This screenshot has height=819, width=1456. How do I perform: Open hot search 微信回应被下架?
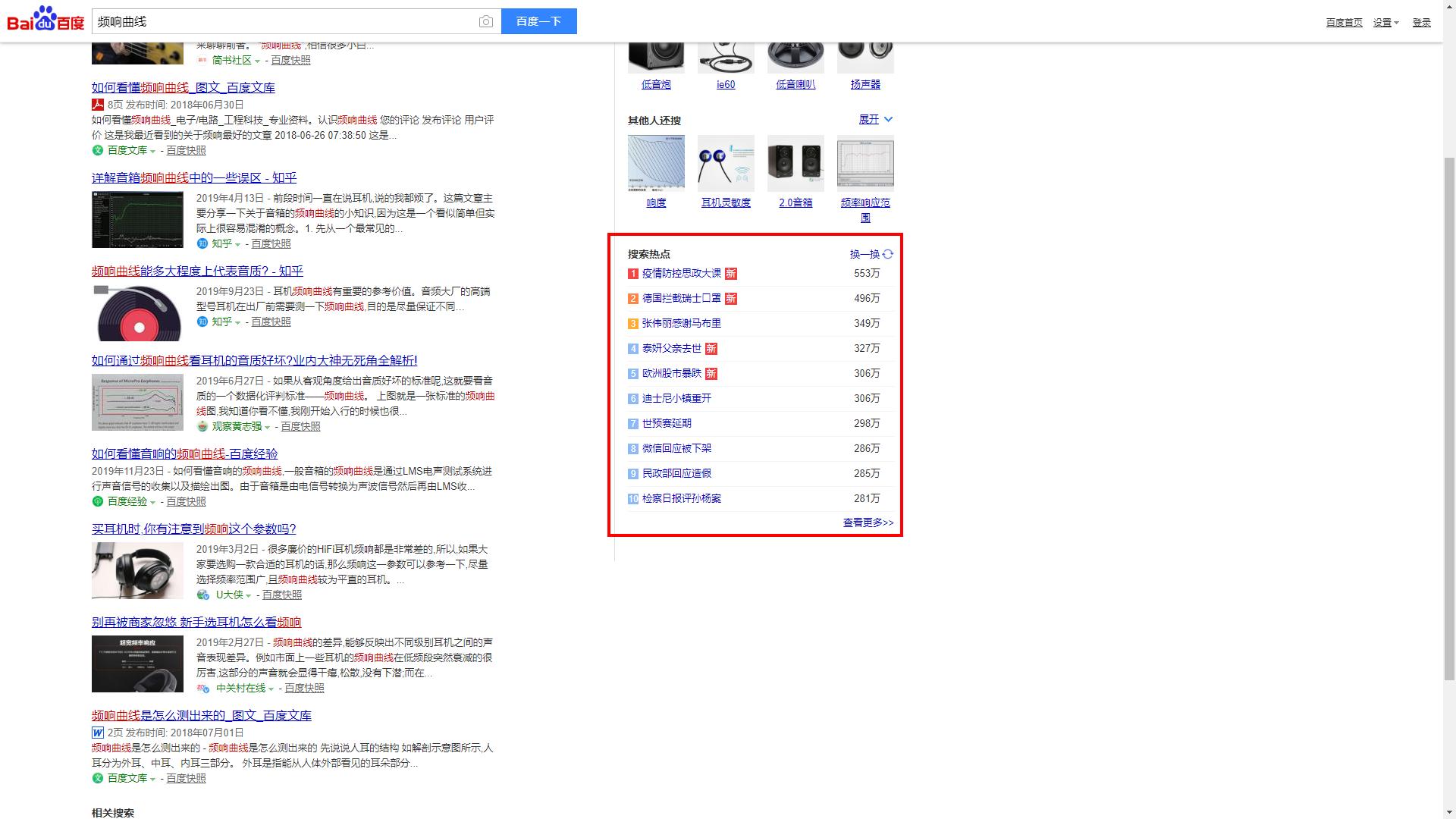click(676, 448)
